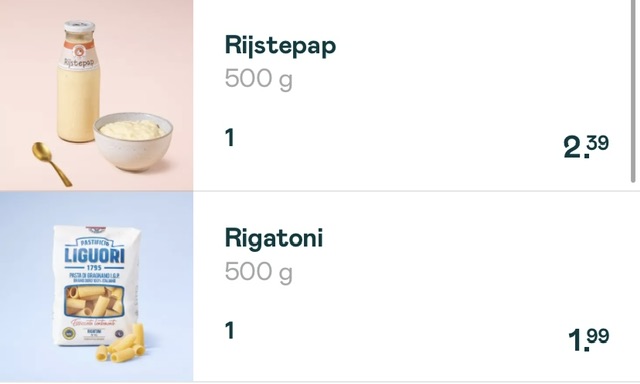The image size is (640, 384).
Task: Click the Rigatoni quantity number 1
Action: [230, 330]
